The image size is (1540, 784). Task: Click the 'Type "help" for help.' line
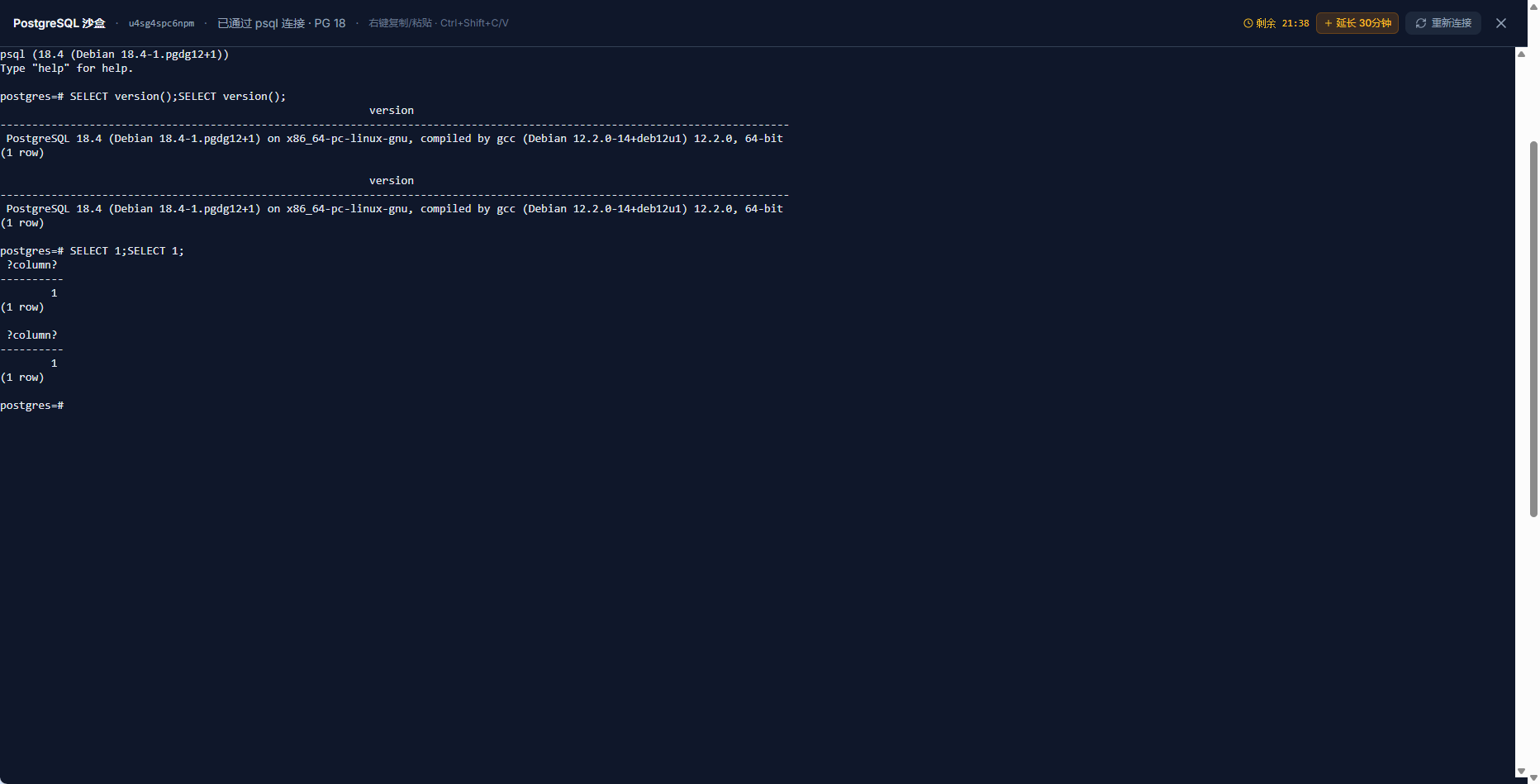66,69
